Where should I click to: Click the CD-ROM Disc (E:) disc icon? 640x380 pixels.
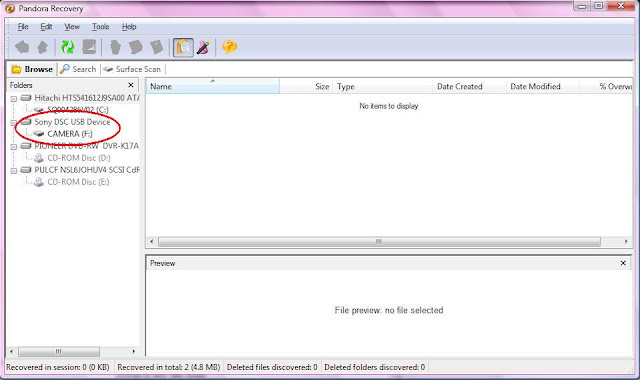(39, 182)
